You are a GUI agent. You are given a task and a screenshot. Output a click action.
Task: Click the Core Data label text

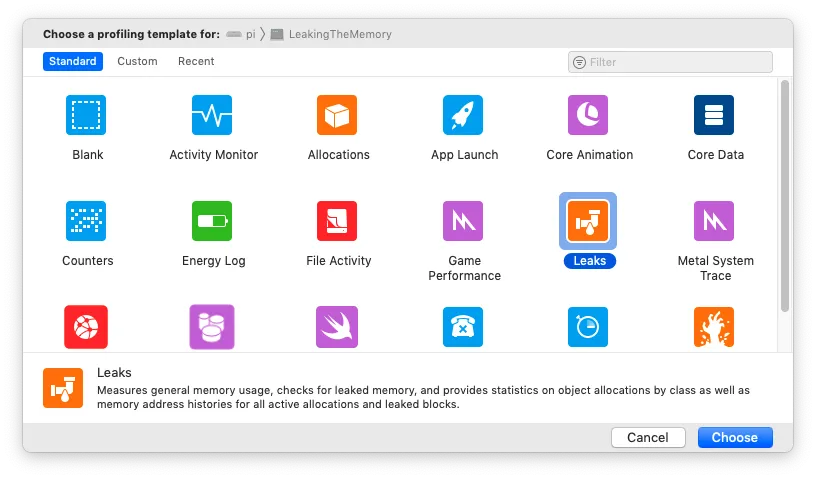point(716,155)
